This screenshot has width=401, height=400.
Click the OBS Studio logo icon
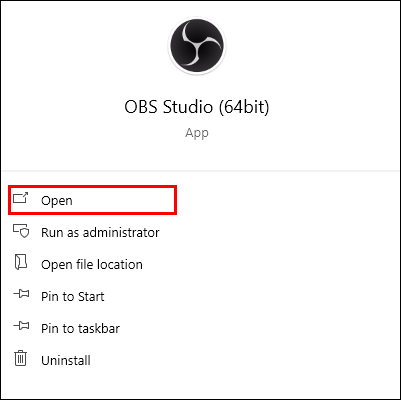(197, 46)
